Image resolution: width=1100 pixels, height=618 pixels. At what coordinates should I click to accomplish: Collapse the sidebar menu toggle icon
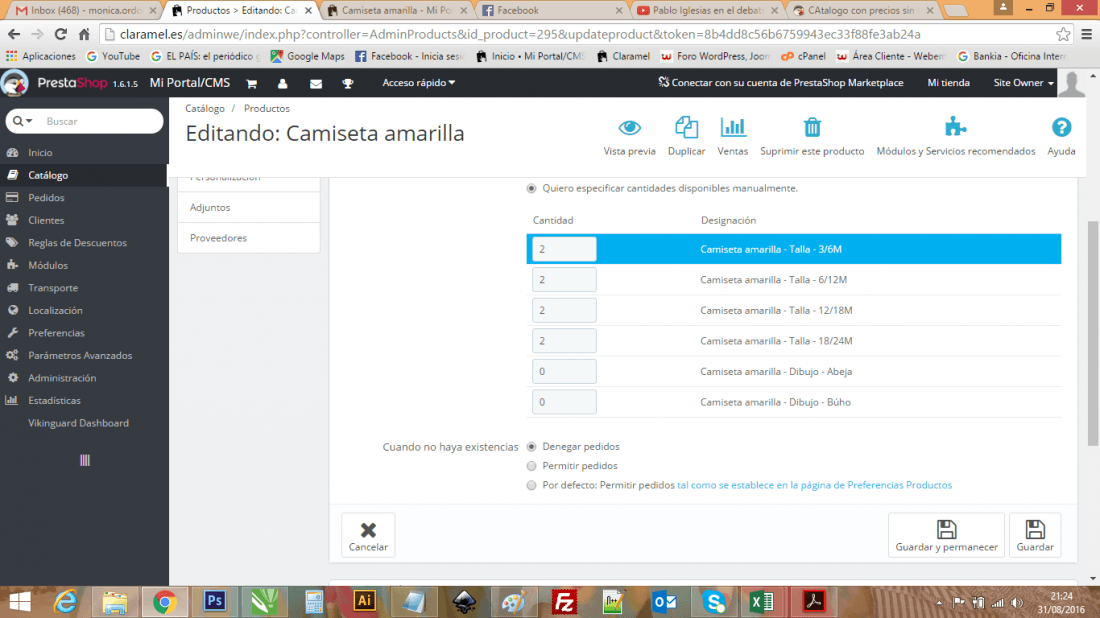tap(85, 460)
